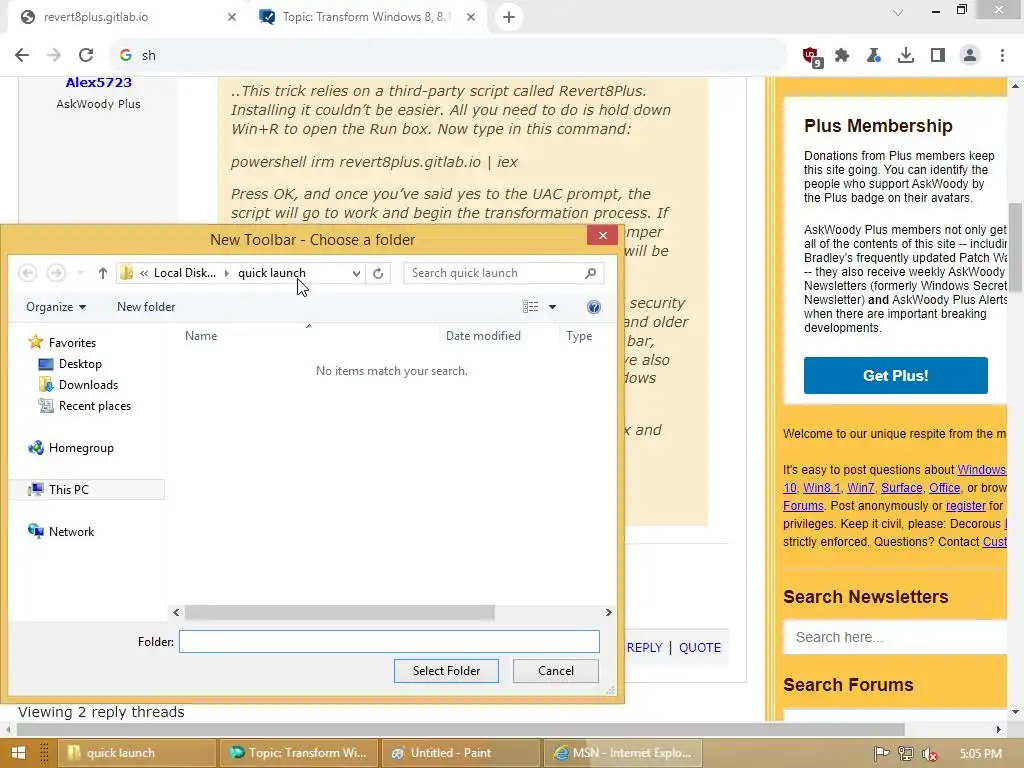This screenshot has width=1024, height=768.
Task: Sort by Type column header
Action: (x=579, y=336)
